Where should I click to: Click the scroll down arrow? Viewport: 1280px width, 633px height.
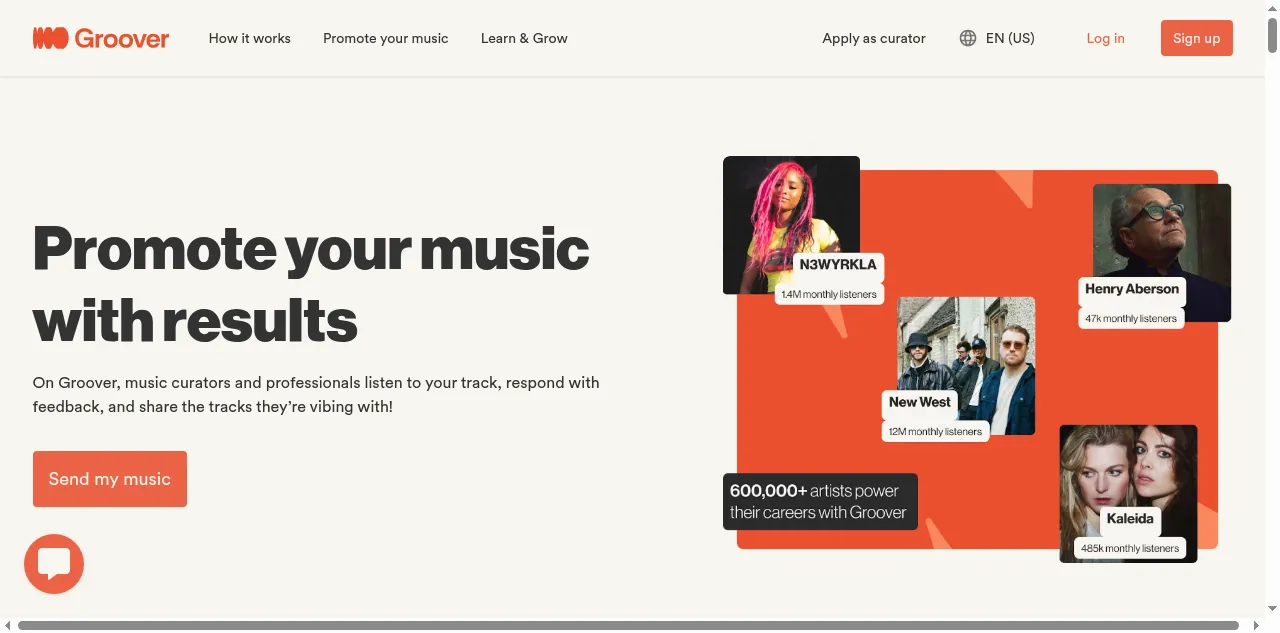(1273, 607)
